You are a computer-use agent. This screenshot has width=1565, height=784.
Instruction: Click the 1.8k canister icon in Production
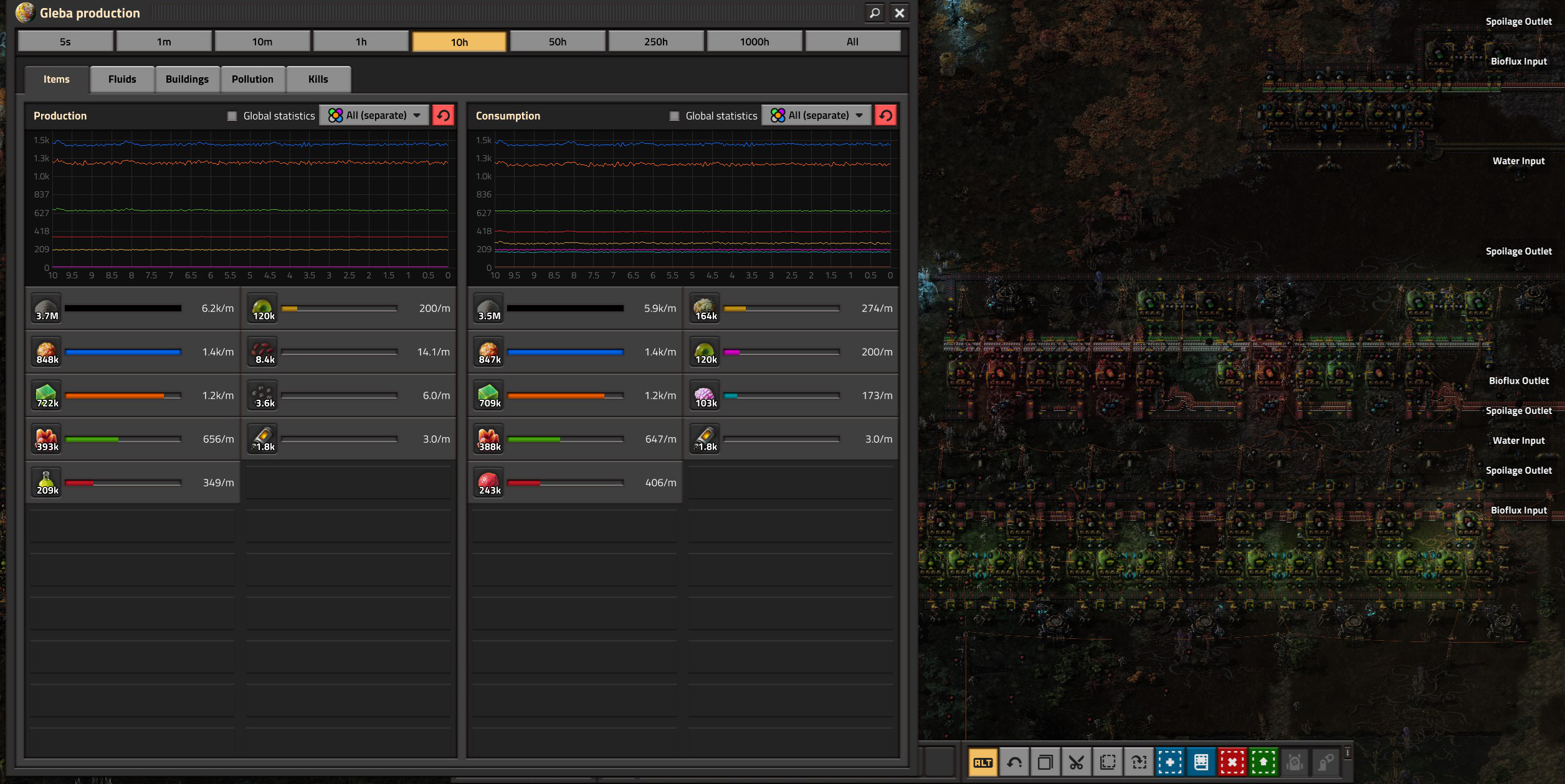[x=263, y=439]
